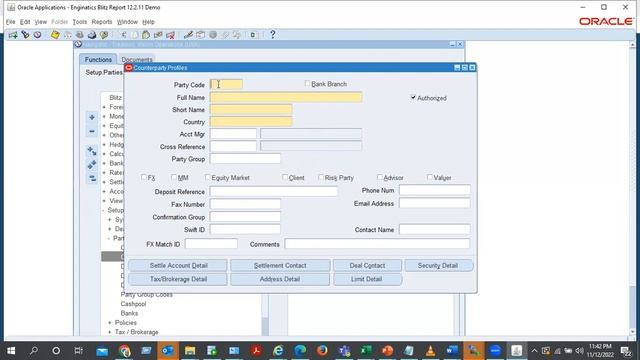The width and height of the screenshot is (640, 360).
Task: Click the Print toolbar icon
Action: pyautogui.click(x=92, y=35)
